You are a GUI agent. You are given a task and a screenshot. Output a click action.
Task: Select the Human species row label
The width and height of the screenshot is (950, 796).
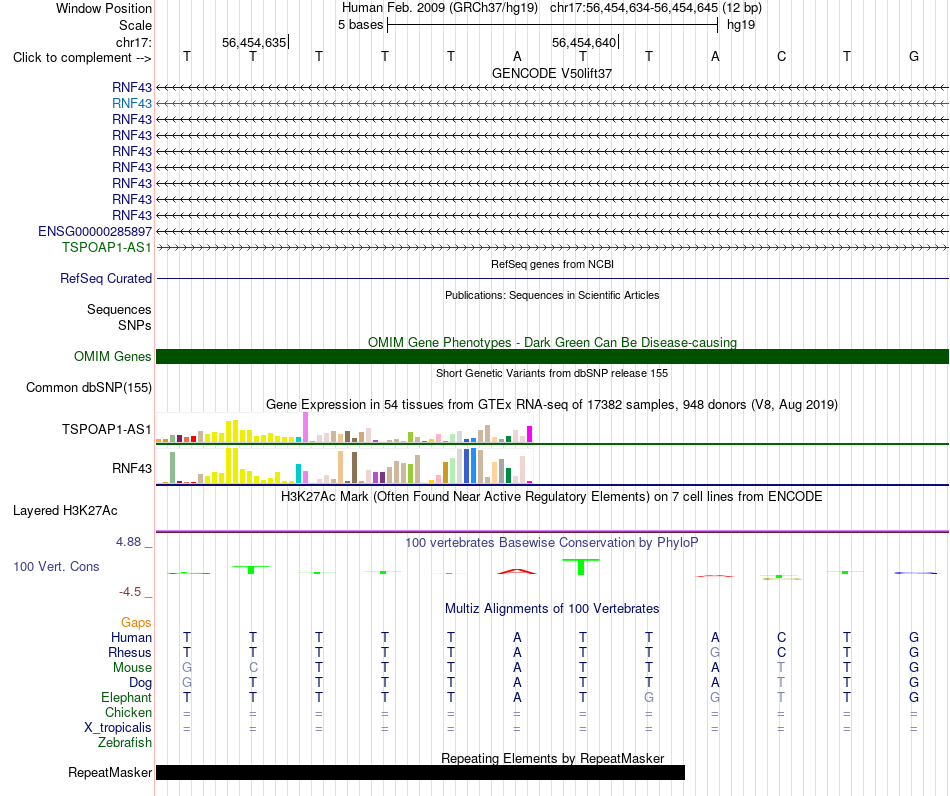tap(131, 638)
